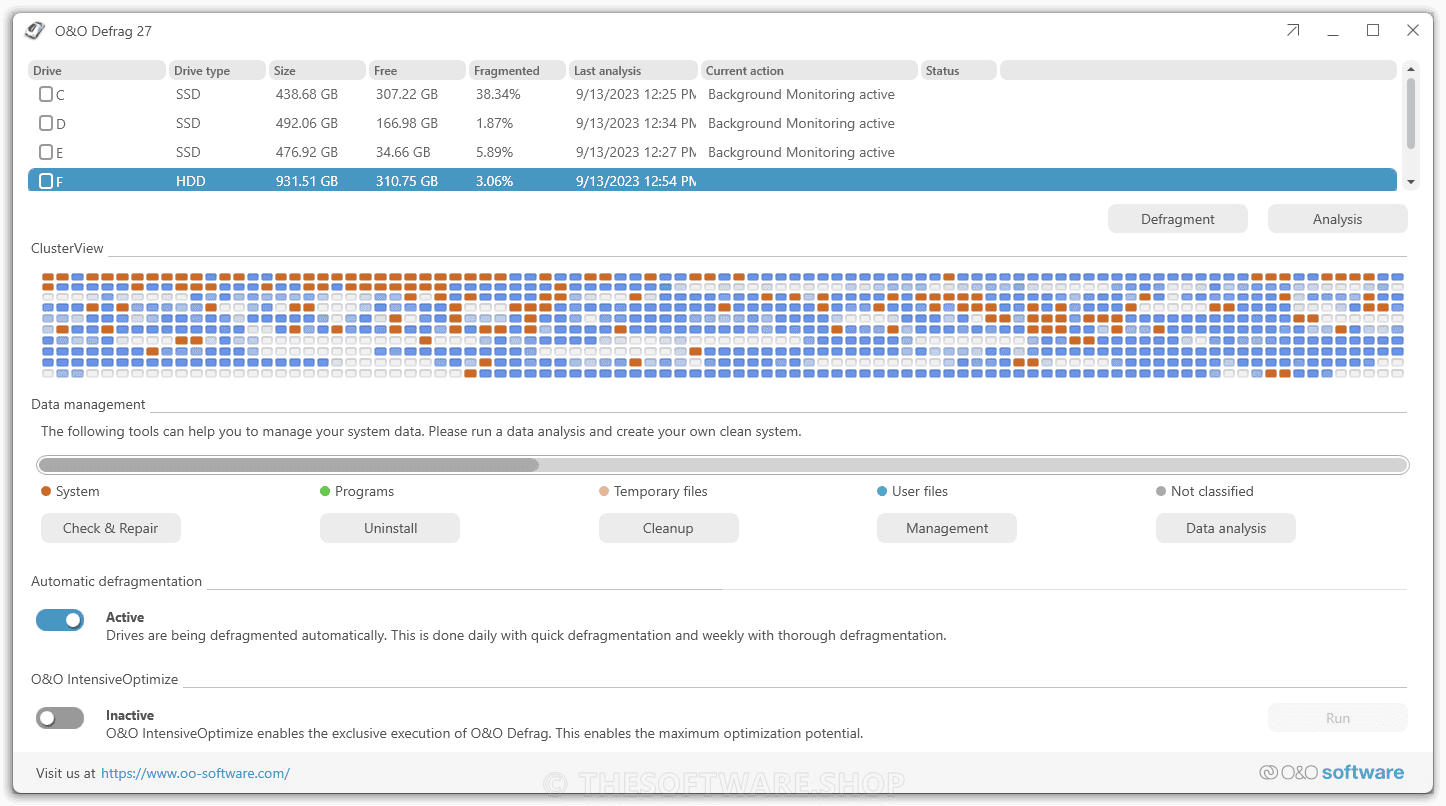Visit the oo-software.com link
This screenshot has width=1446, height=806.
click(x=196, y=773)
